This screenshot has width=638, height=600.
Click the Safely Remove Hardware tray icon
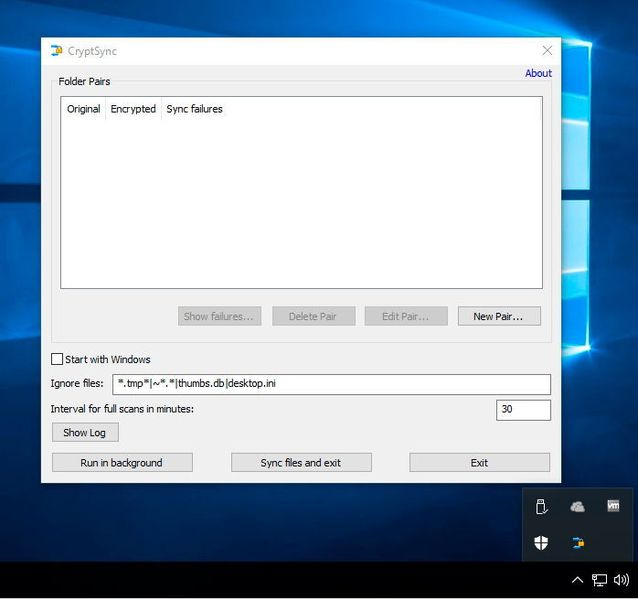pyautogui.click(x=541, y=506)
